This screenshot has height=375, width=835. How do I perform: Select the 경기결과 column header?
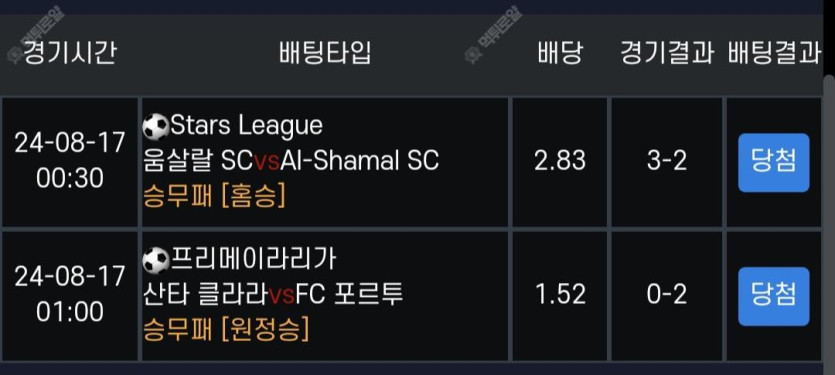[x=667, y=53]
